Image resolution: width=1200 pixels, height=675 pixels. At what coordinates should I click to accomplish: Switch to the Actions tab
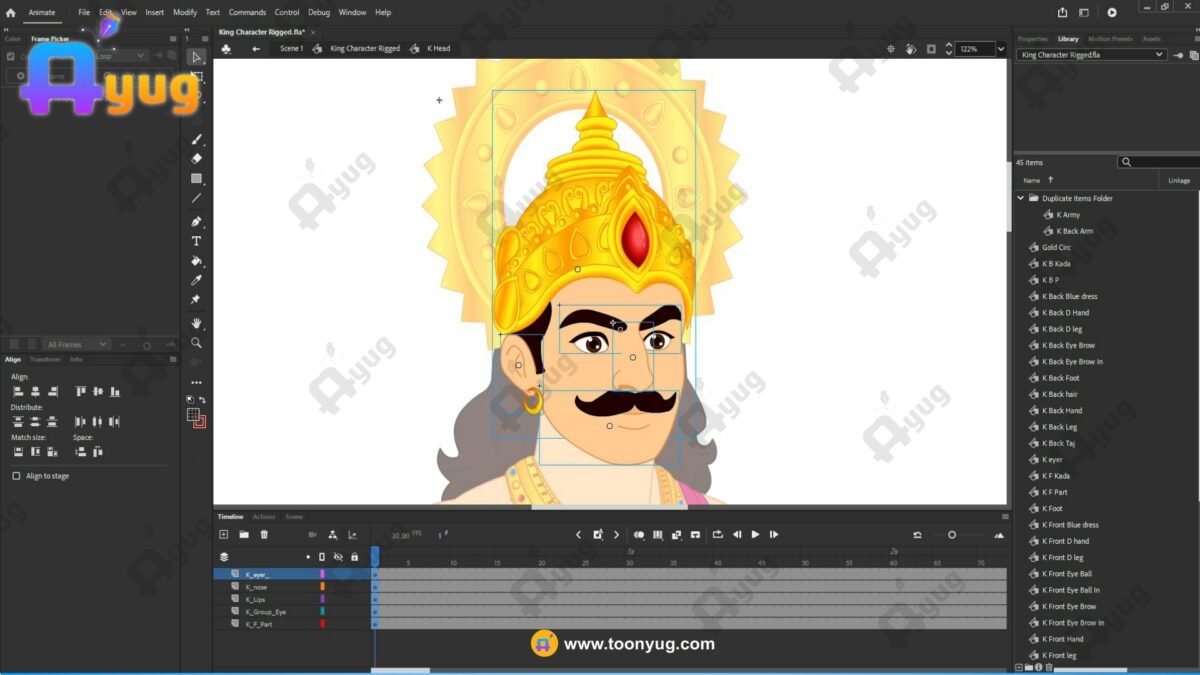click(264, 517)
